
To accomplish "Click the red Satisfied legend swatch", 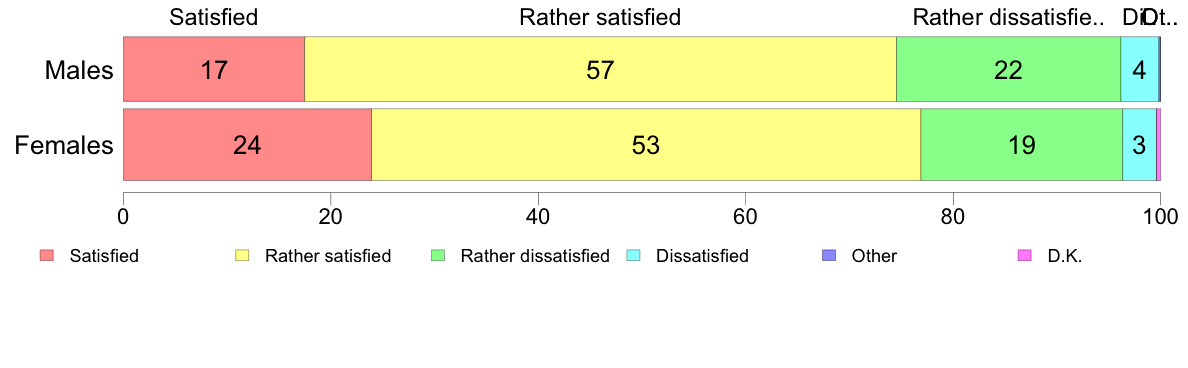I will point(47,256).
